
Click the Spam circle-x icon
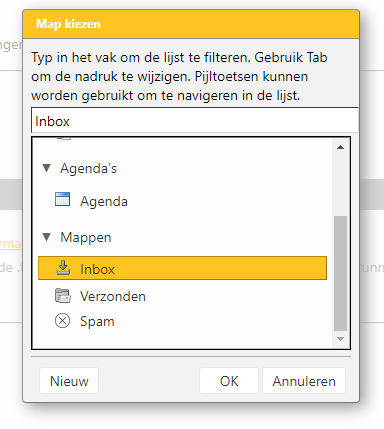[x=62, y=321]
